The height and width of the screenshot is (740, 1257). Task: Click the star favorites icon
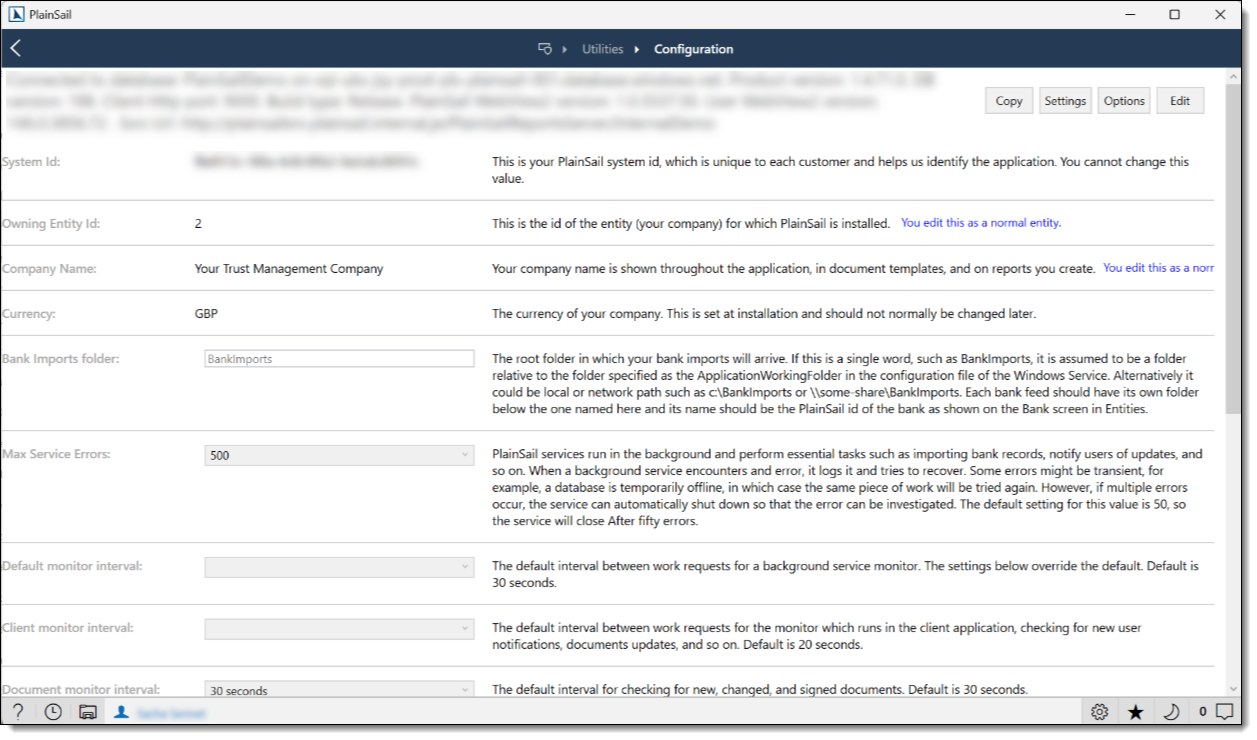pyautogui.click(x=1136, y=712)
